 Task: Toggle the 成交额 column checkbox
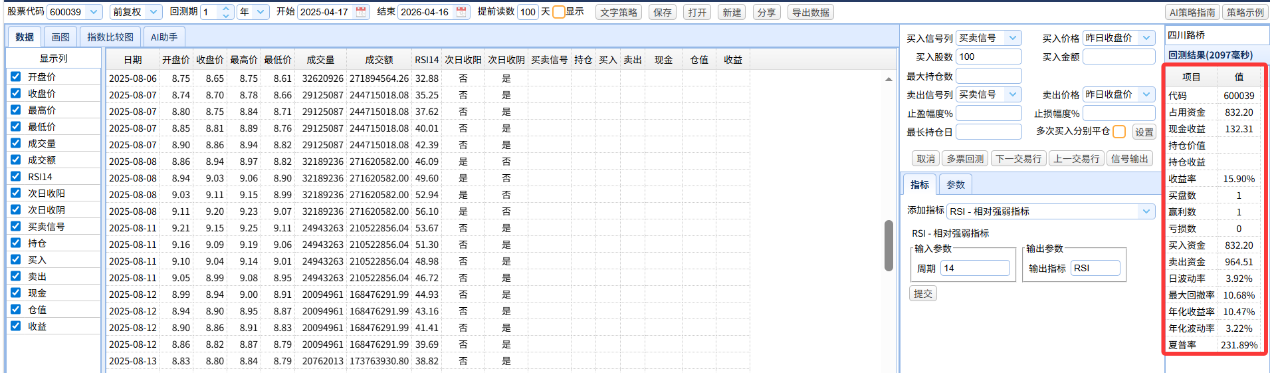point(15,159)
